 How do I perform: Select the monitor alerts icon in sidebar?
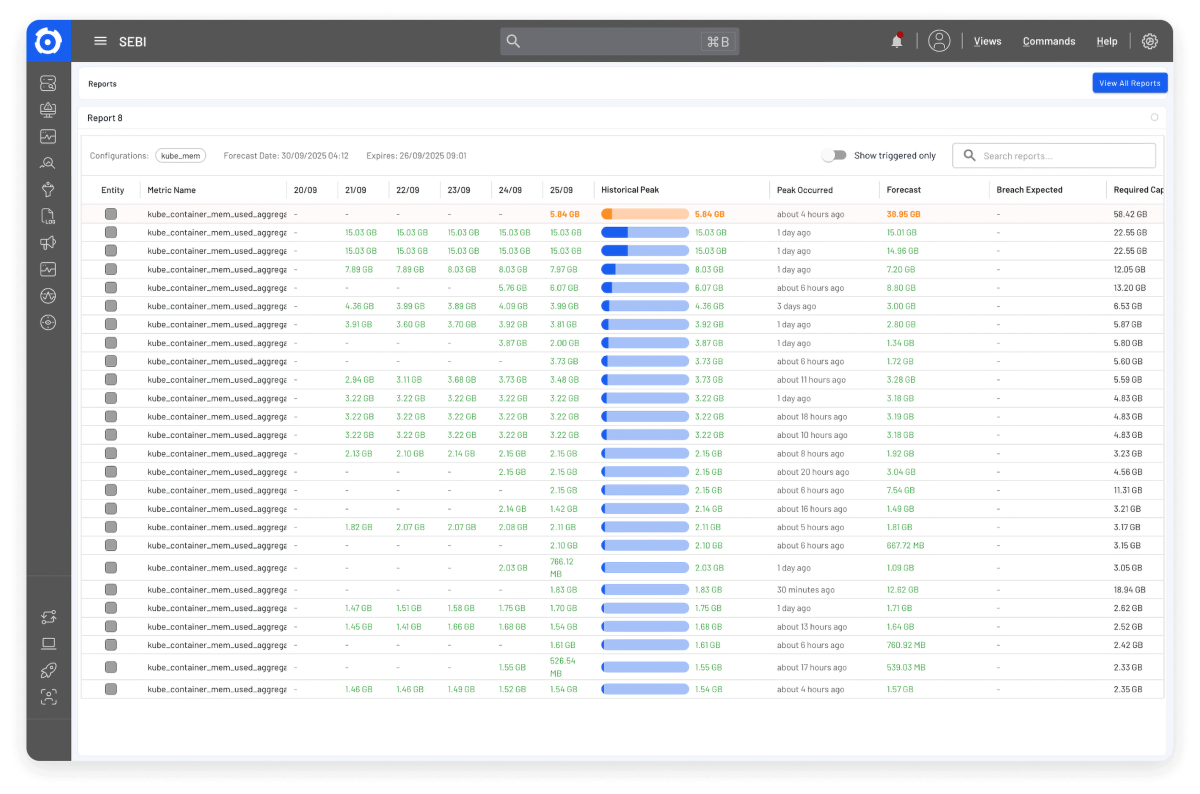48,110
